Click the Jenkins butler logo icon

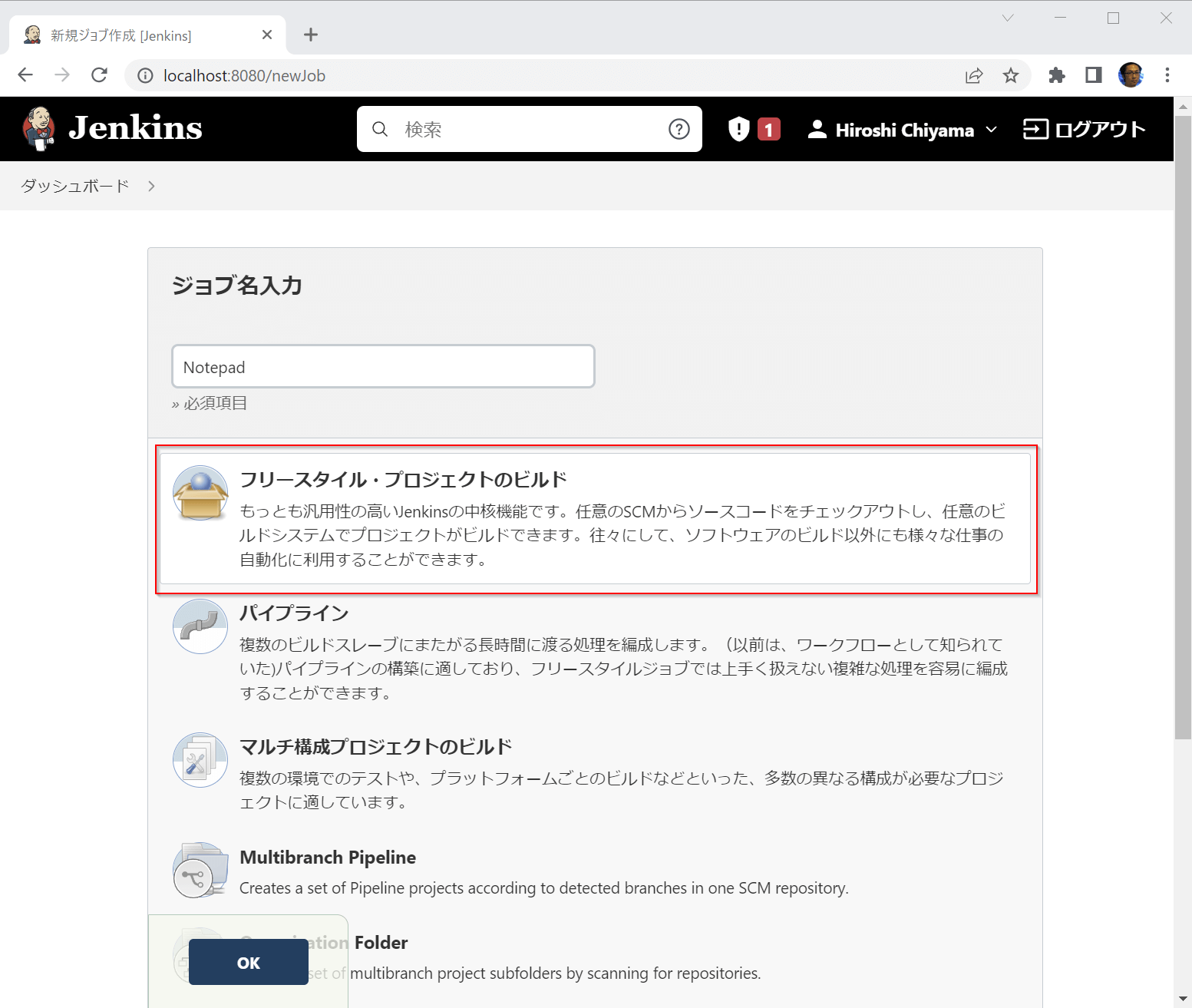(x=38, y=128)
